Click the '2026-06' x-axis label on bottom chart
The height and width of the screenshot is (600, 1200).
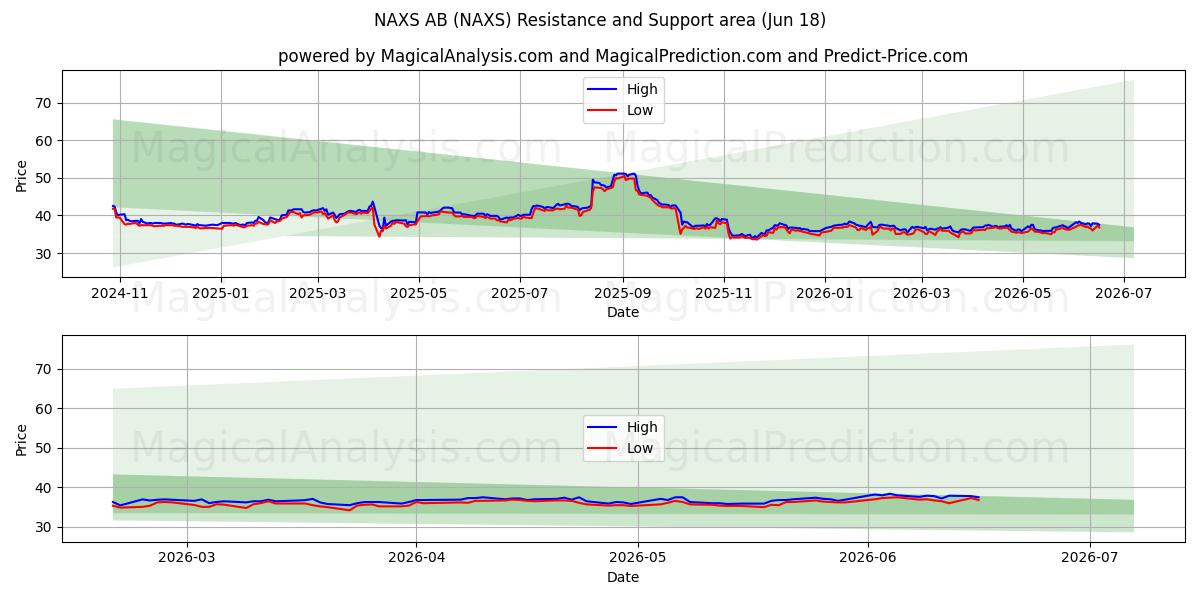(867, 560)
